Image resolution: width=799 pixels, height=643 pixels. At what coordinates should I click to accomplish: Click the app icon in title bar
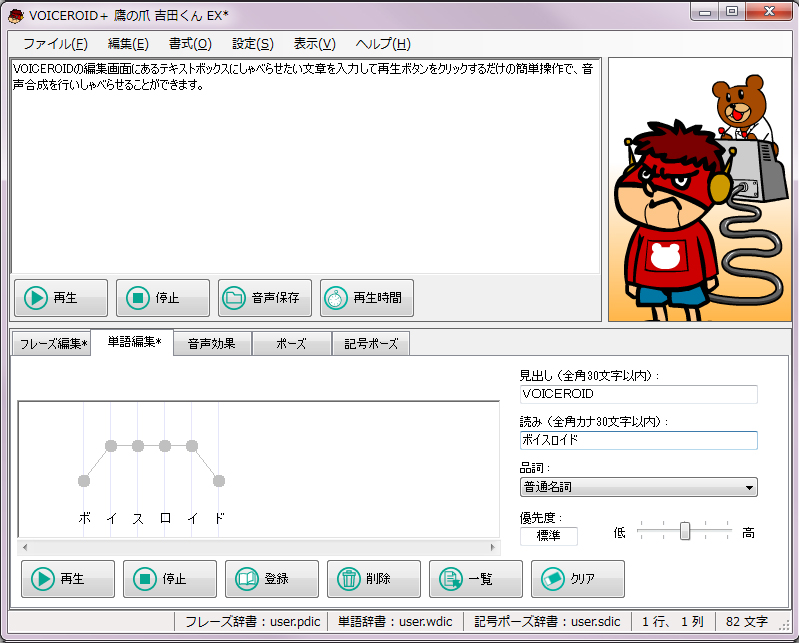(x=16, y=16)
